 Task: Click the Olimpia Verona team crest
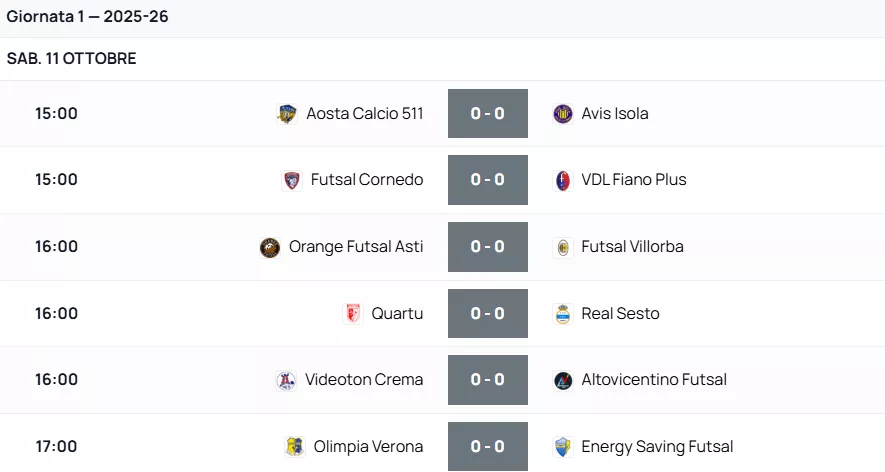pyautogui.click(x=295, y=447)
